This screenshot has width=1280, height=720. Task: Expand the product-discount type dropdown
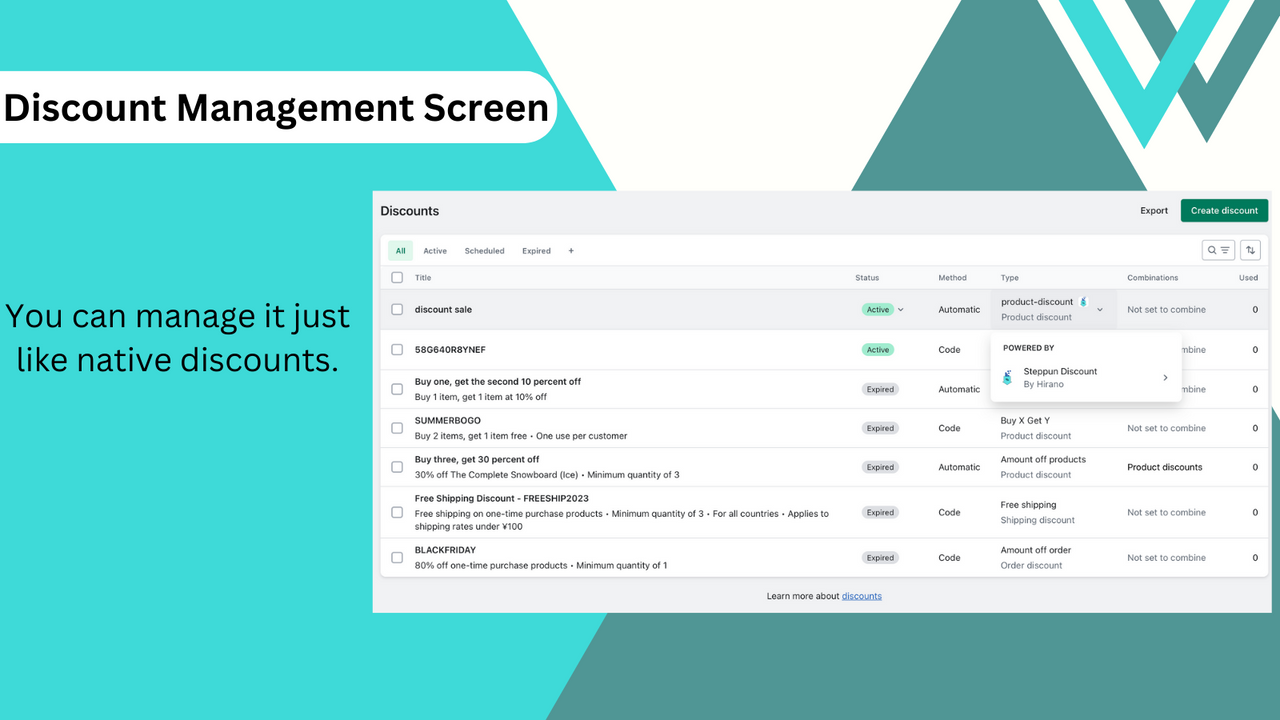(x=1099, y=309)
